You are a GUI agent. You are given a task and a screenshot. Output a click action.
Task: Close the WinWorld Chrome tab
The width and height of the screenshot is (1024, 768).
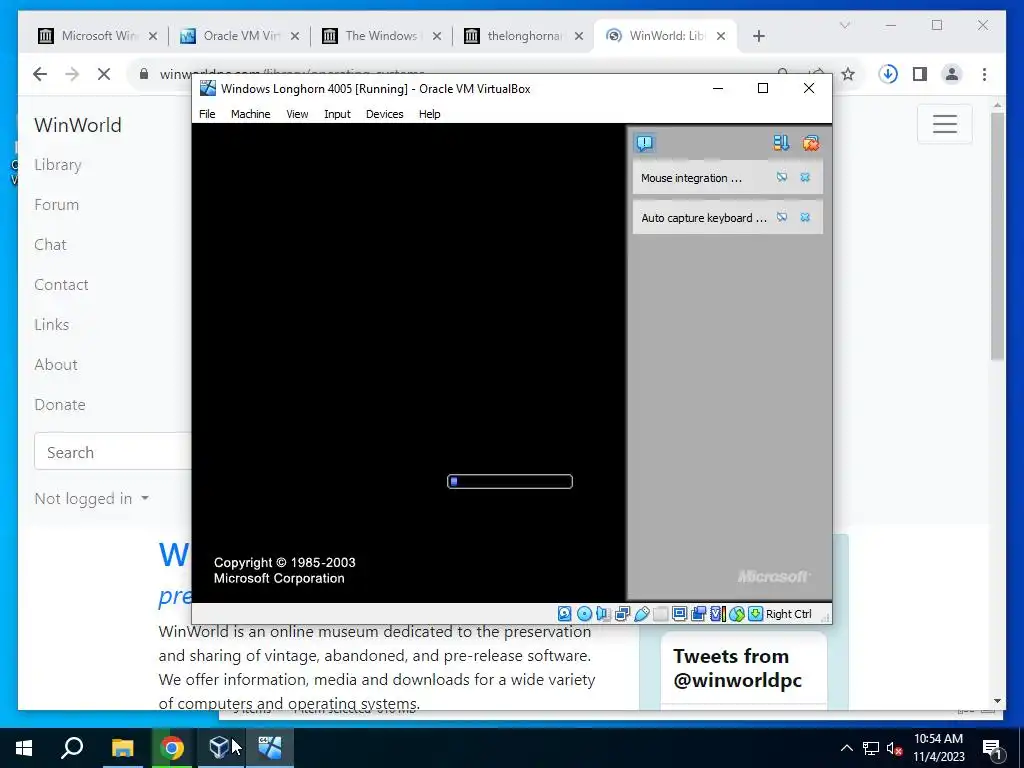pyautogui.click(x=721, y=36)
